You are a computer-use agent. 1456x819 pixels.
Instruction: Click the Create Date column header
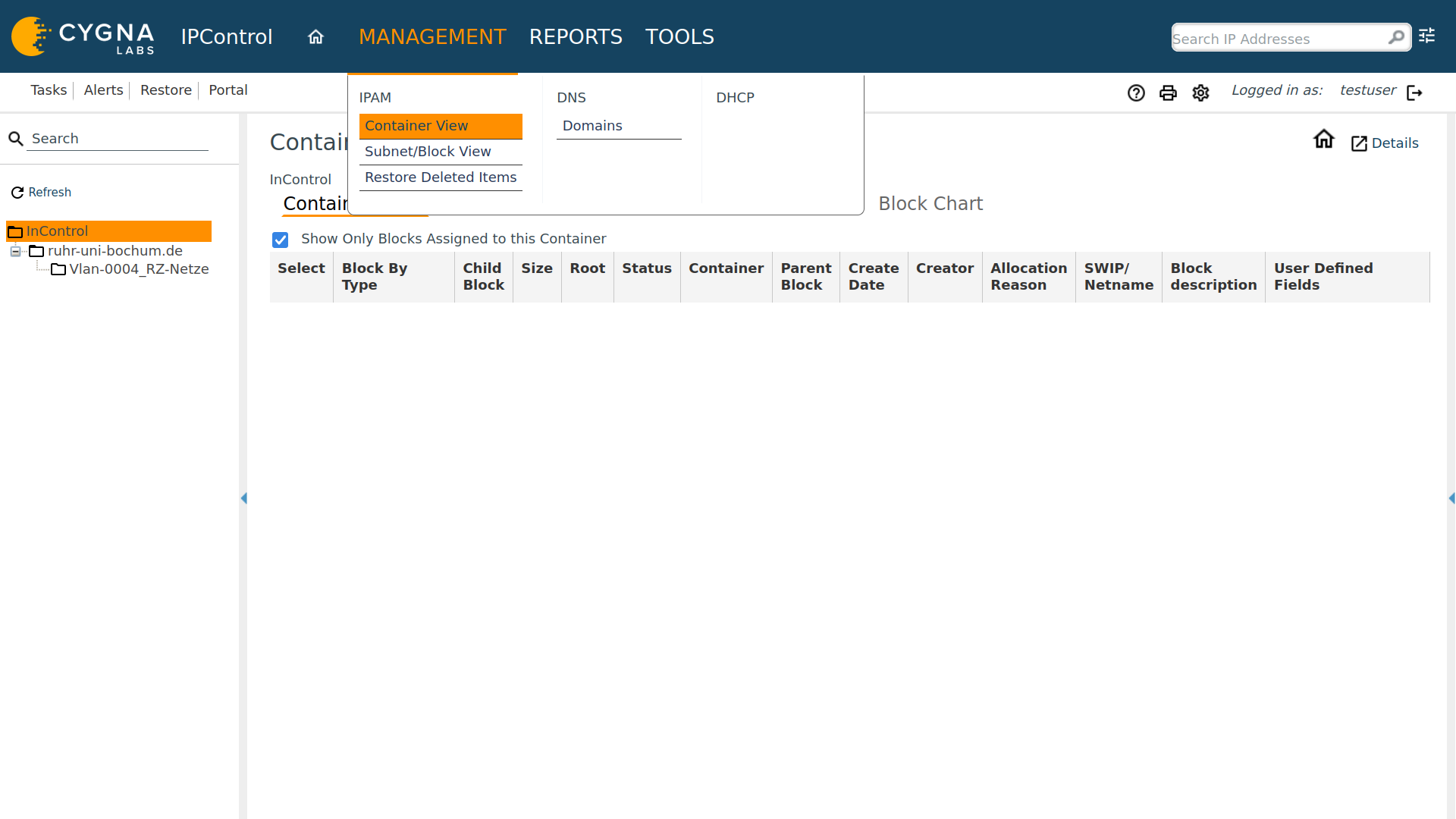pos(874,277)
